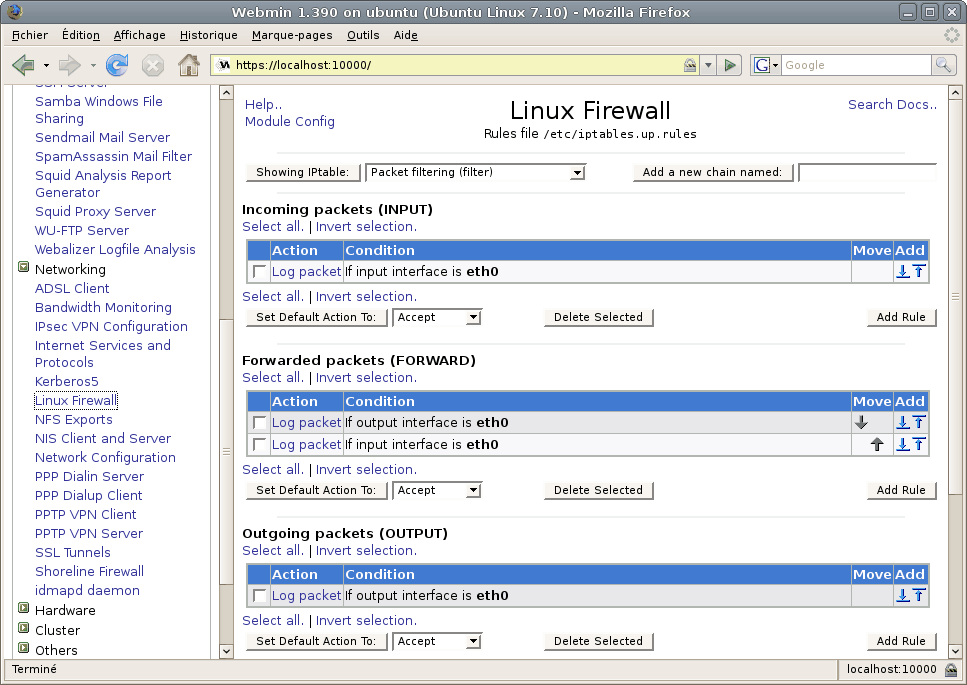
Task: Open the search engine selector dropdown
Action: [766, 65]
